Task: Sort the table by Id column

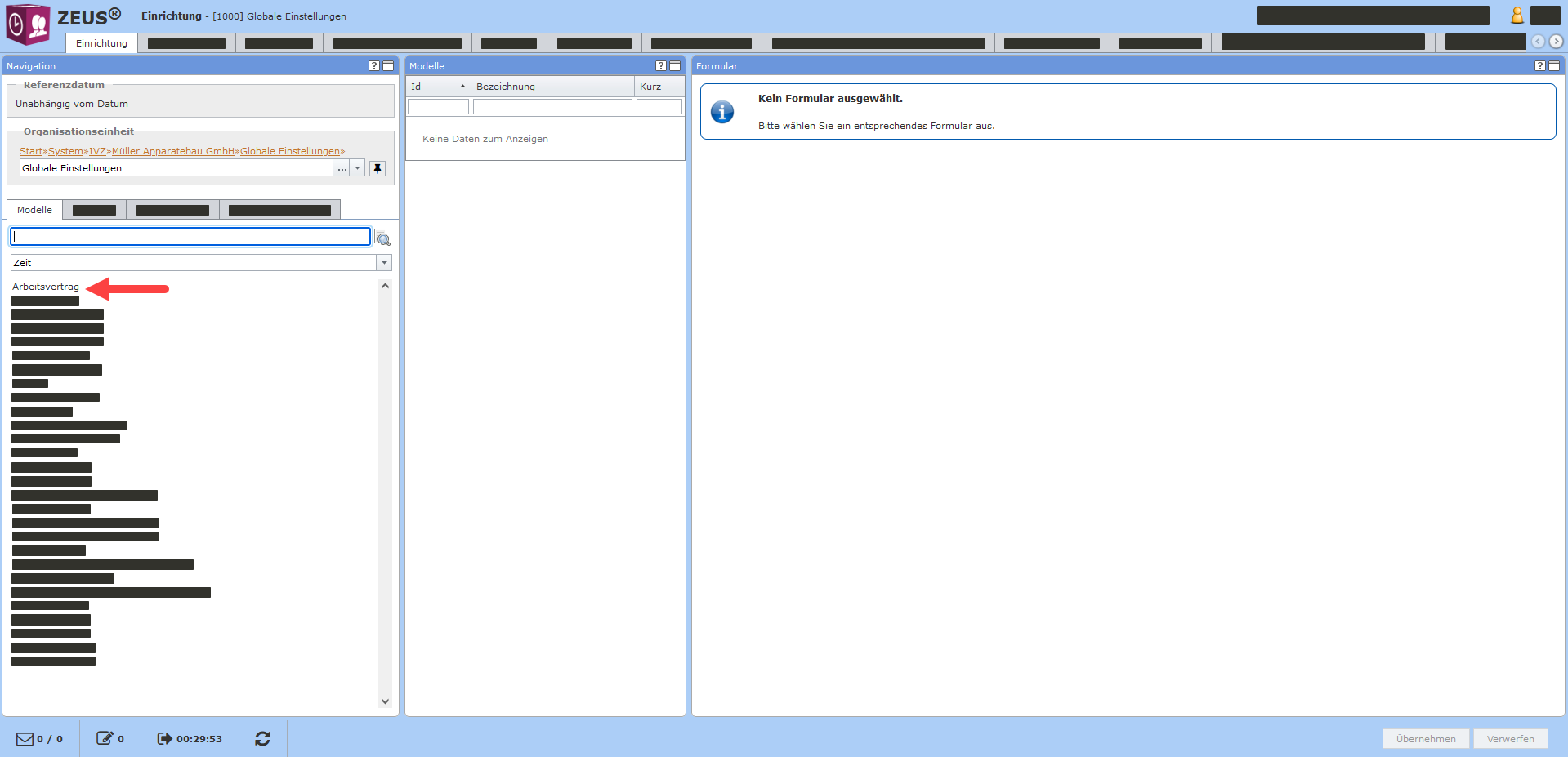Action: coord(438,87)
